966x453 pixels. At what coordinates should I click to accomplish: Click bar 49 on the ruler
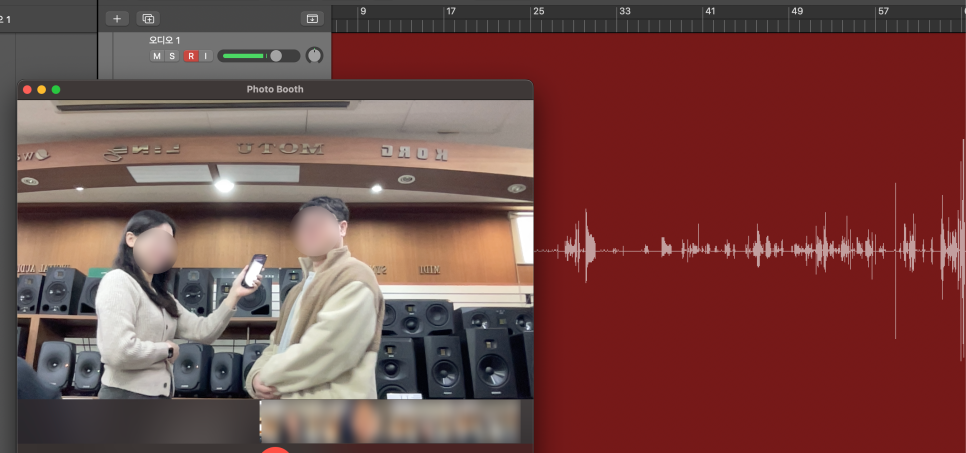click(797, 11)
